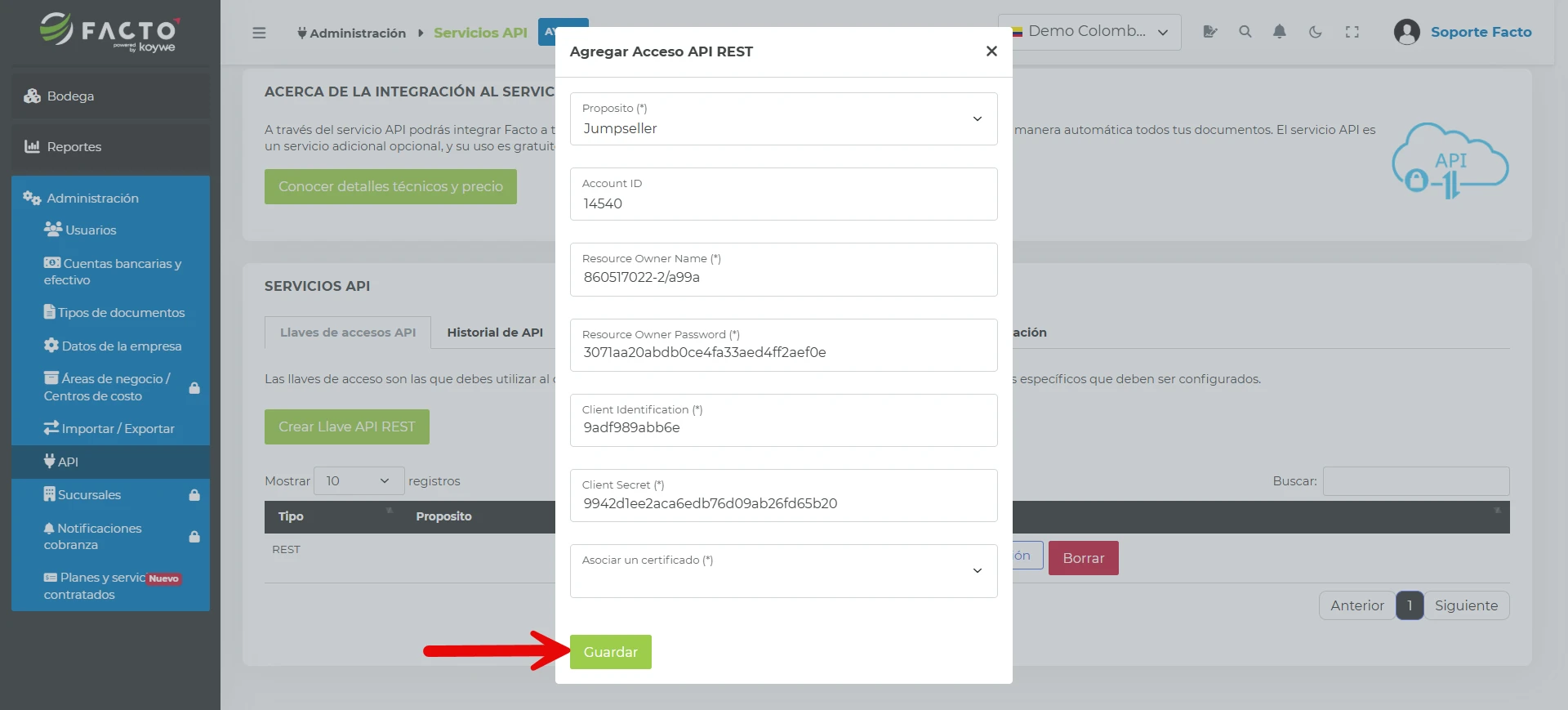The height and width of the screenshot is (710, 1568).
Task: Click the Client Identification field
Action: (x=783, y=421)
